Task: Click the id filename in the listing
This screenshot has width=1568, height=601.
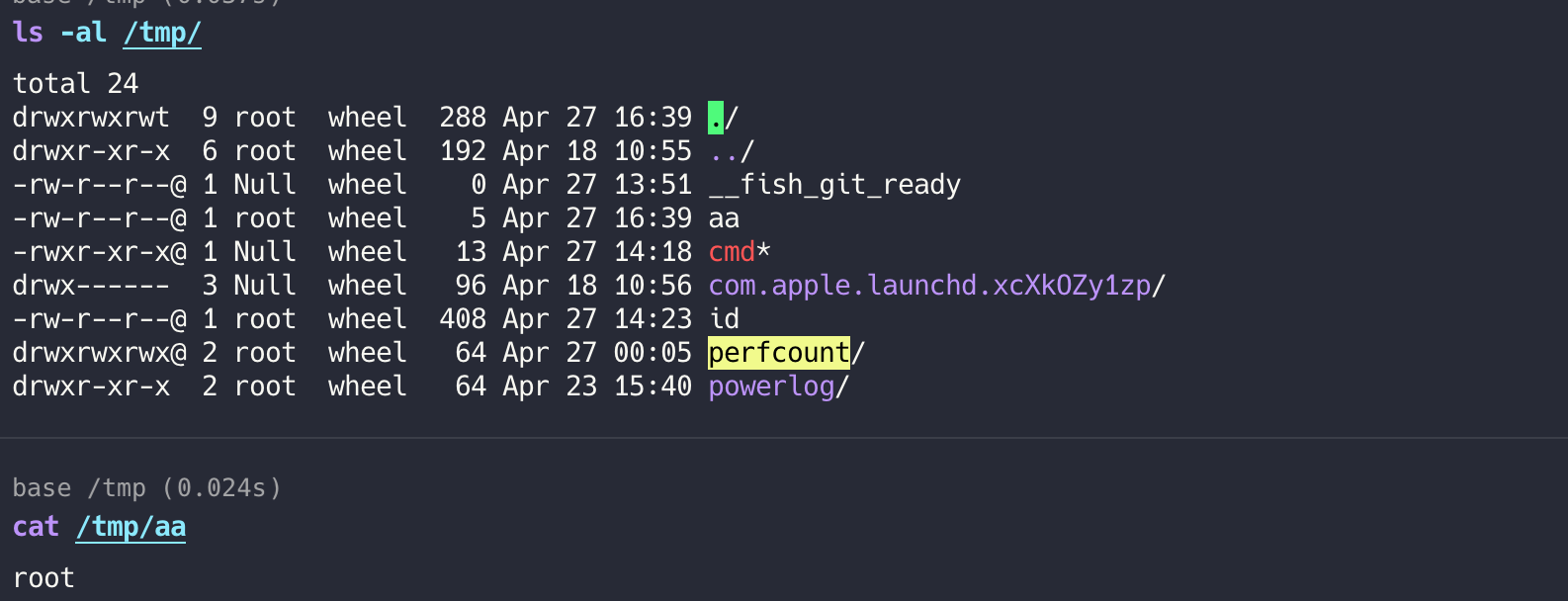Action: pyautogui.click(x=724, y=319)
